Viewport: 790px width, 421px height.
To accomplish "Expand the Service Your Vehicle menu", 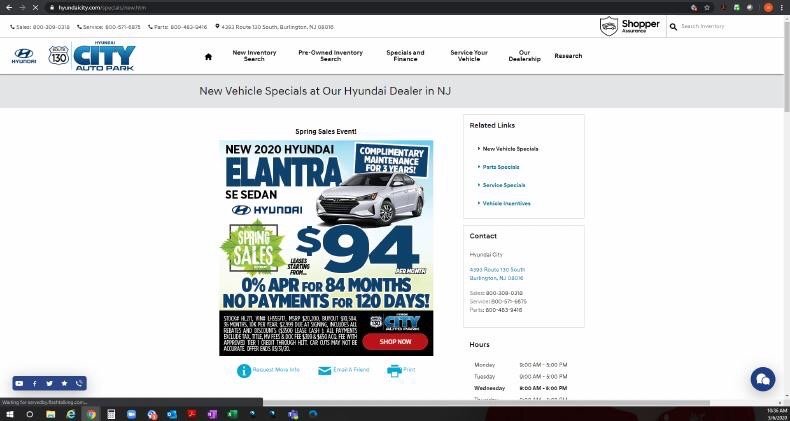I will [x=469, y=56].
